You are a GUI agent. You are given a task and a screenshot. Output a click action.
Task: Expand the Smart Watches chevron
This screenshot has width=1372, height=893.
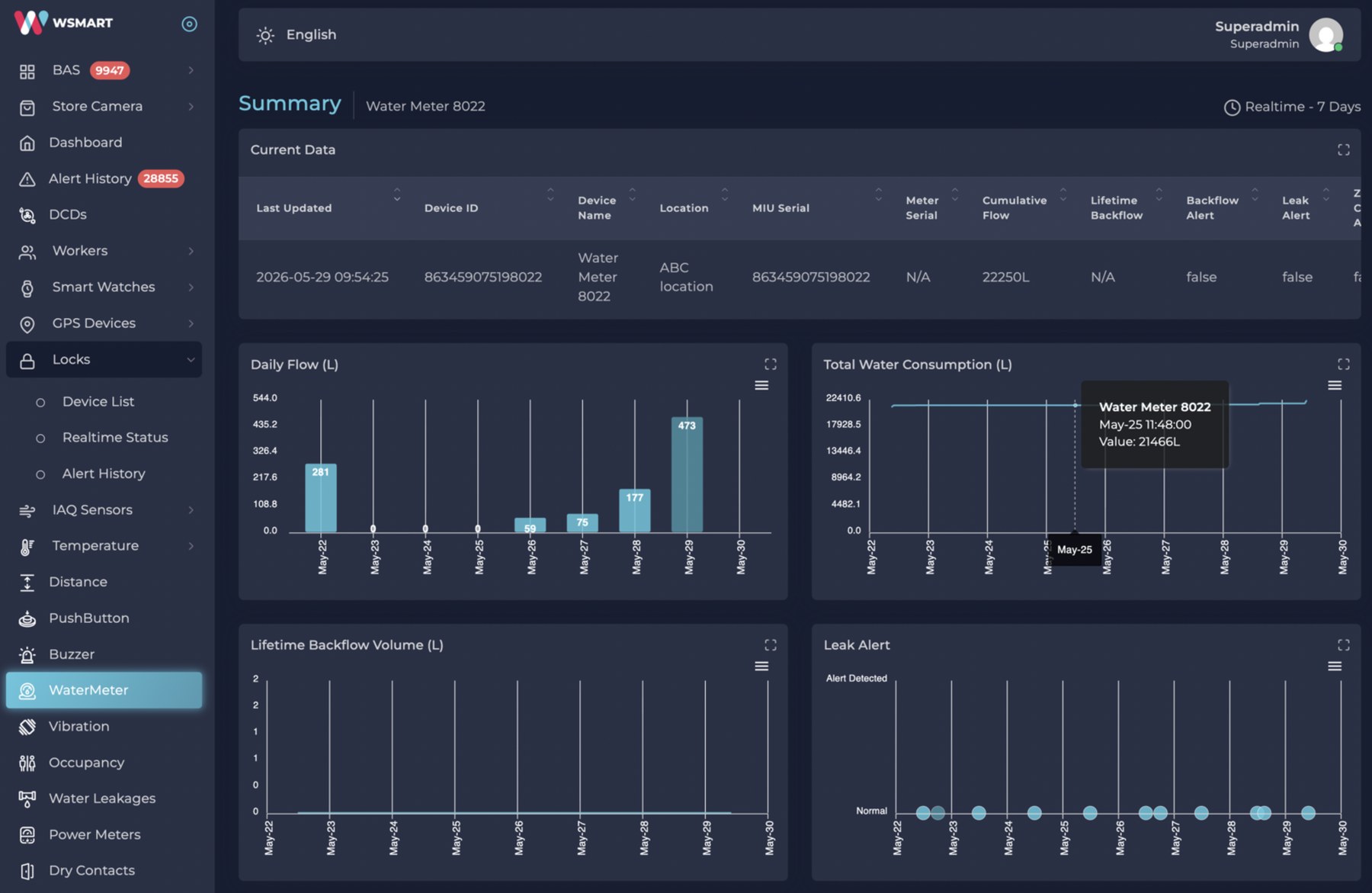(191, 287)
